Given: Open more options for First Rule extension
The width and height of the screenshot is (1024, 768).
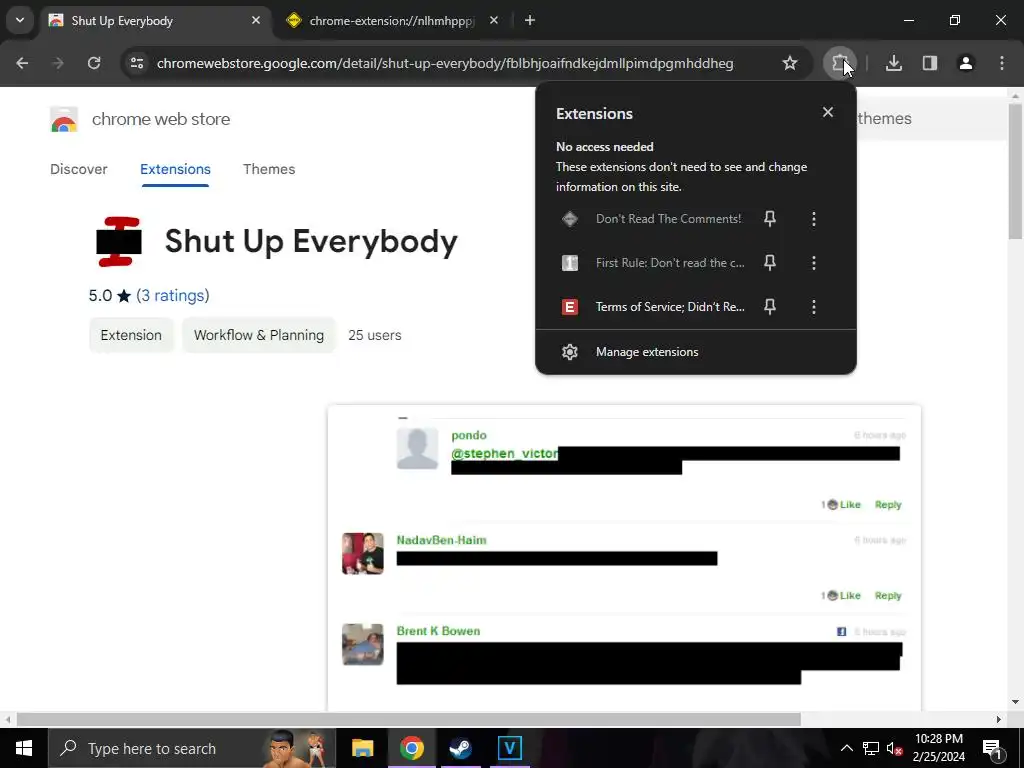Looking at the screenshot, I should (814, 263).
